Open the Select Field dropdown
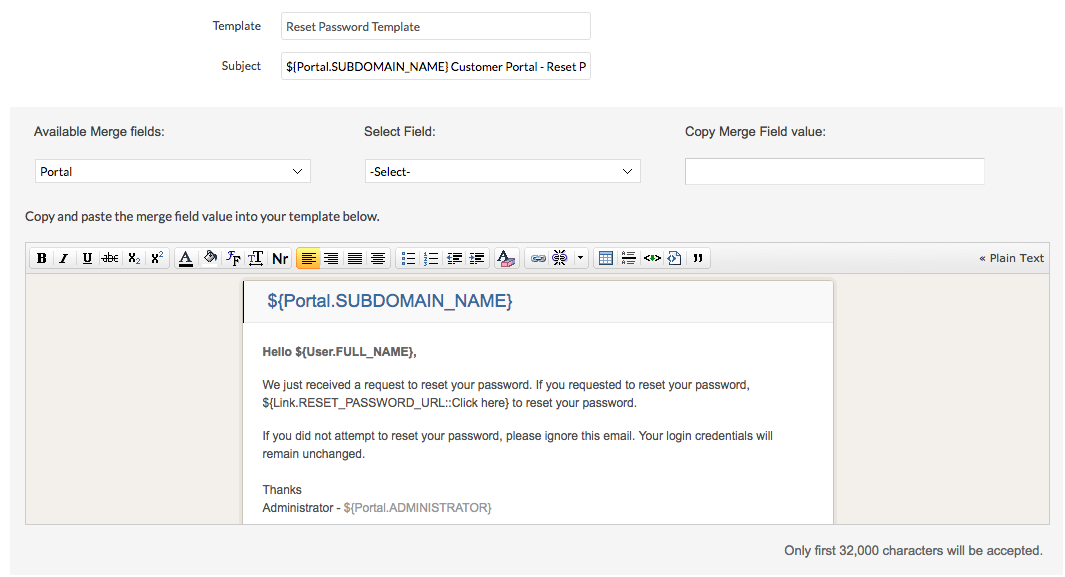This screenshot has width=1065, height=577. tap(503, 171)
